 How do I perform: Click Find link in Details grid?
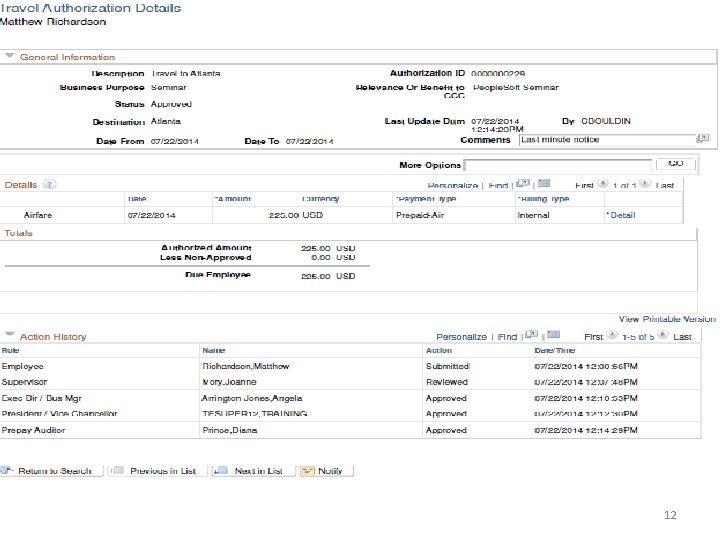pos(498,186)
